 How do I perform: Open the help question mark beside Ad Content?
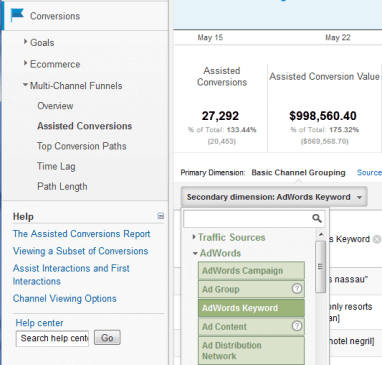297,326
